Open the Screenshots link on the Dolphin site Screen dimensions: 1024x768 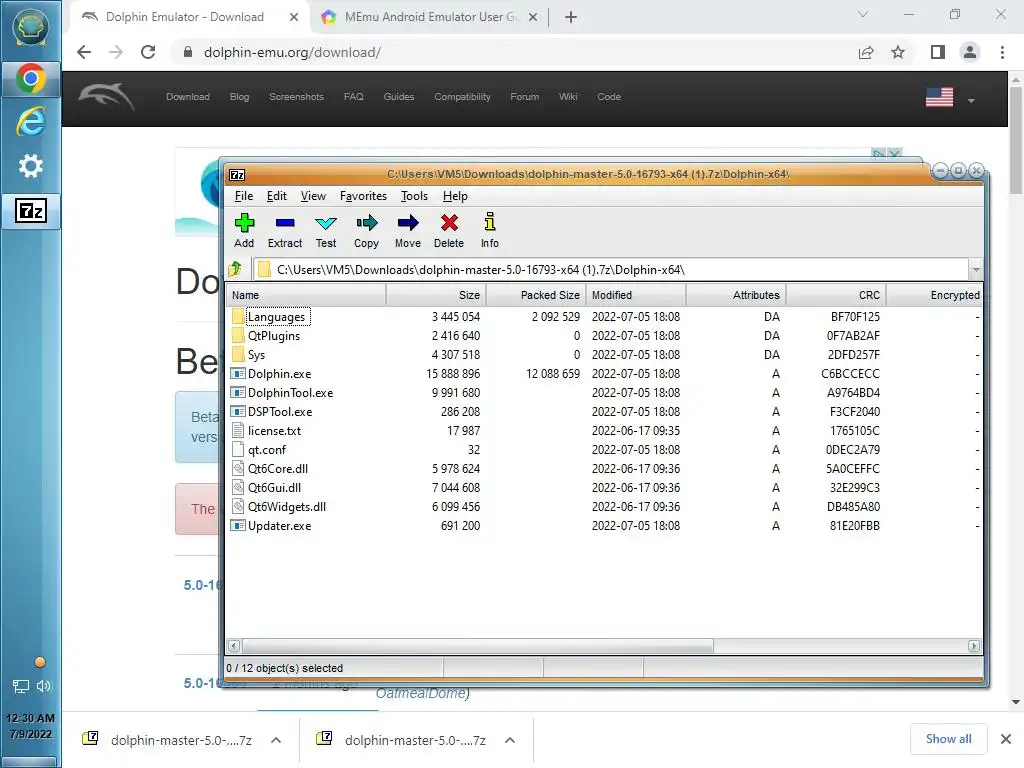coord(296,97)
